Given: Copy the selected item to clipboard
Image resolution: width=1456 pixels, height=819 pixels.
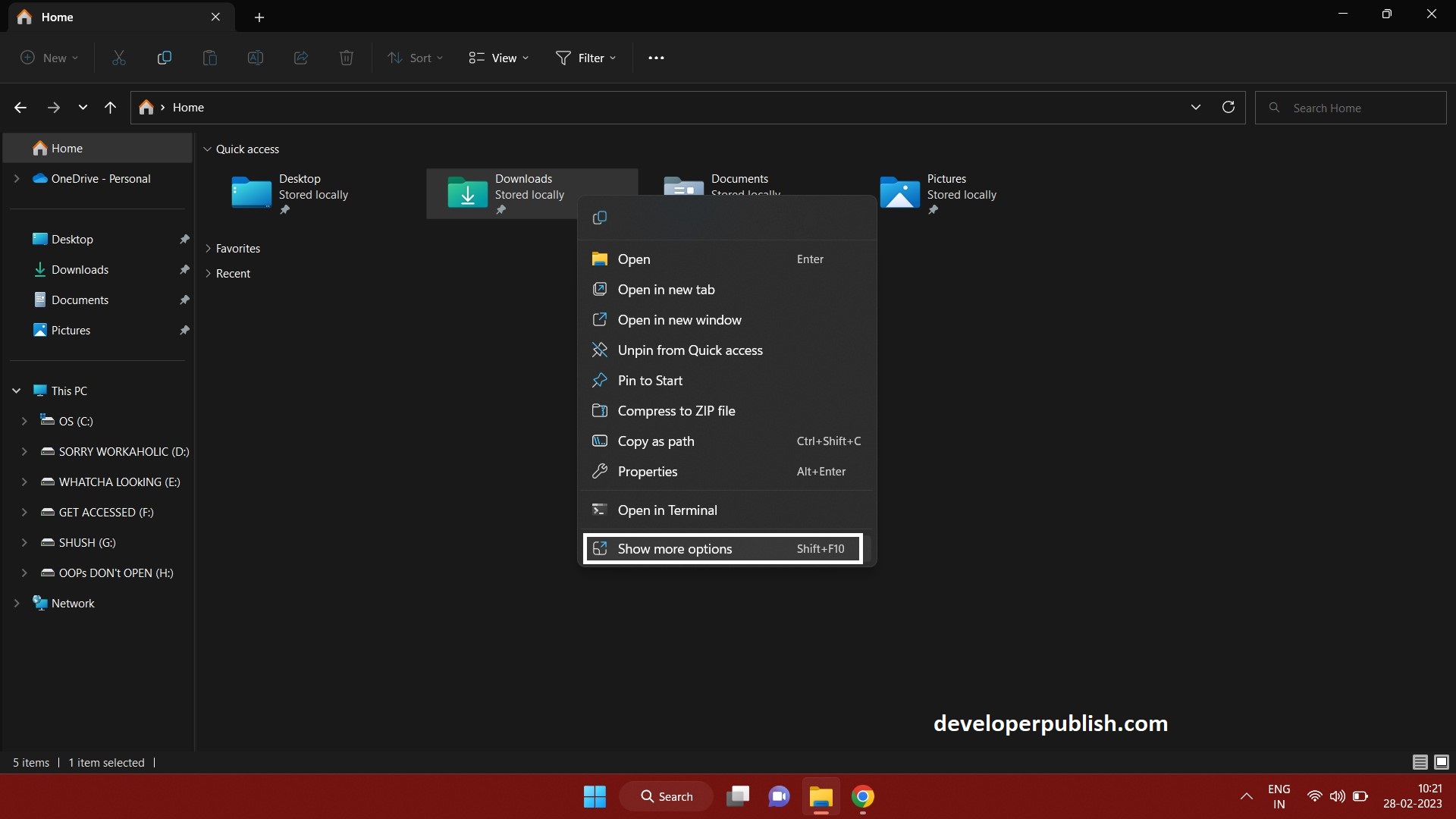Looking at the screenshot, I should click(164, 58).
